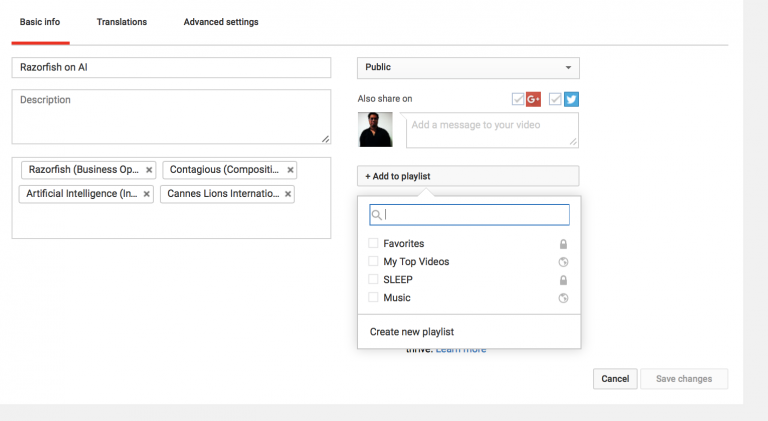Click the Description box resize handle

point(326,139)
